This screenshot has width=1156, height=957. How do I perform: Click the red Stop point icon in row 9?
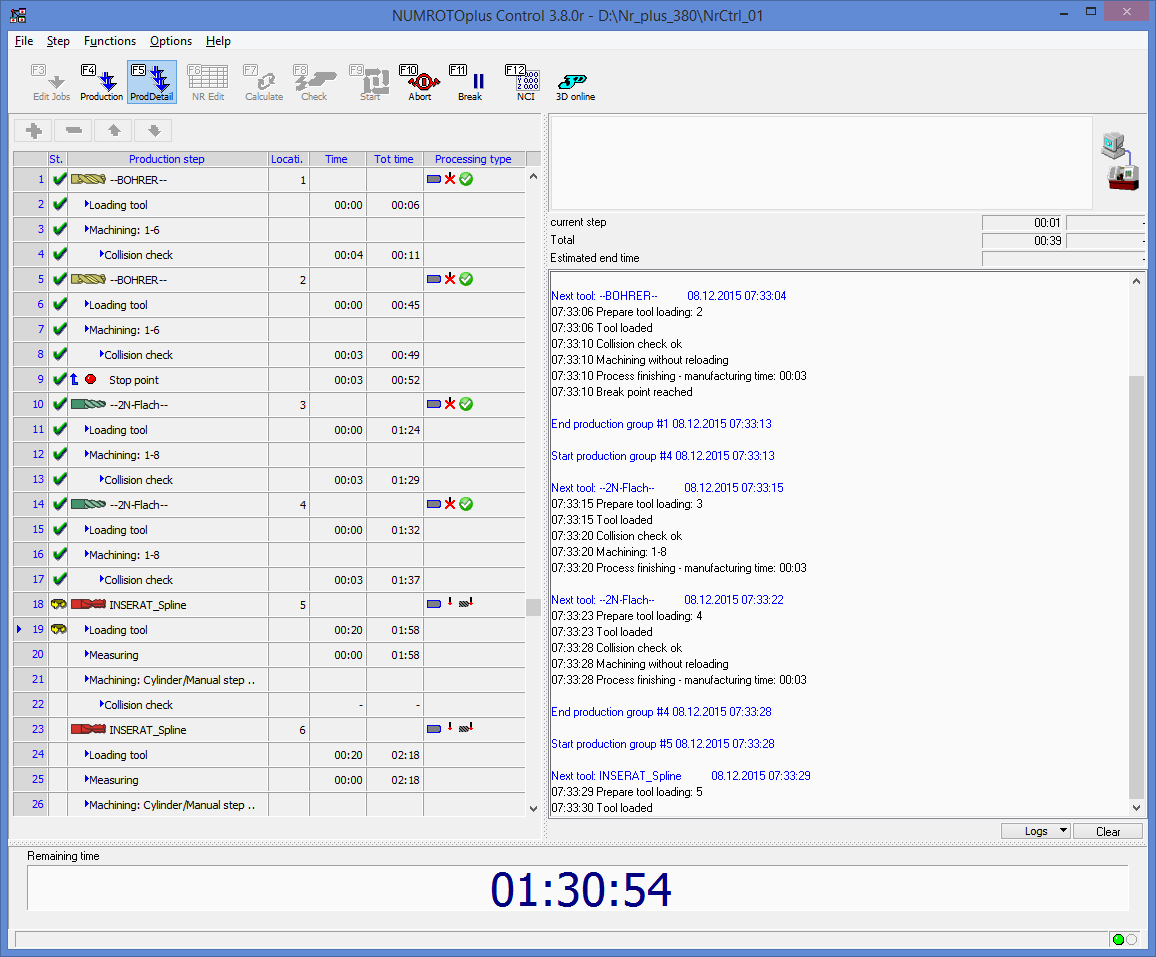coord(90,380)
